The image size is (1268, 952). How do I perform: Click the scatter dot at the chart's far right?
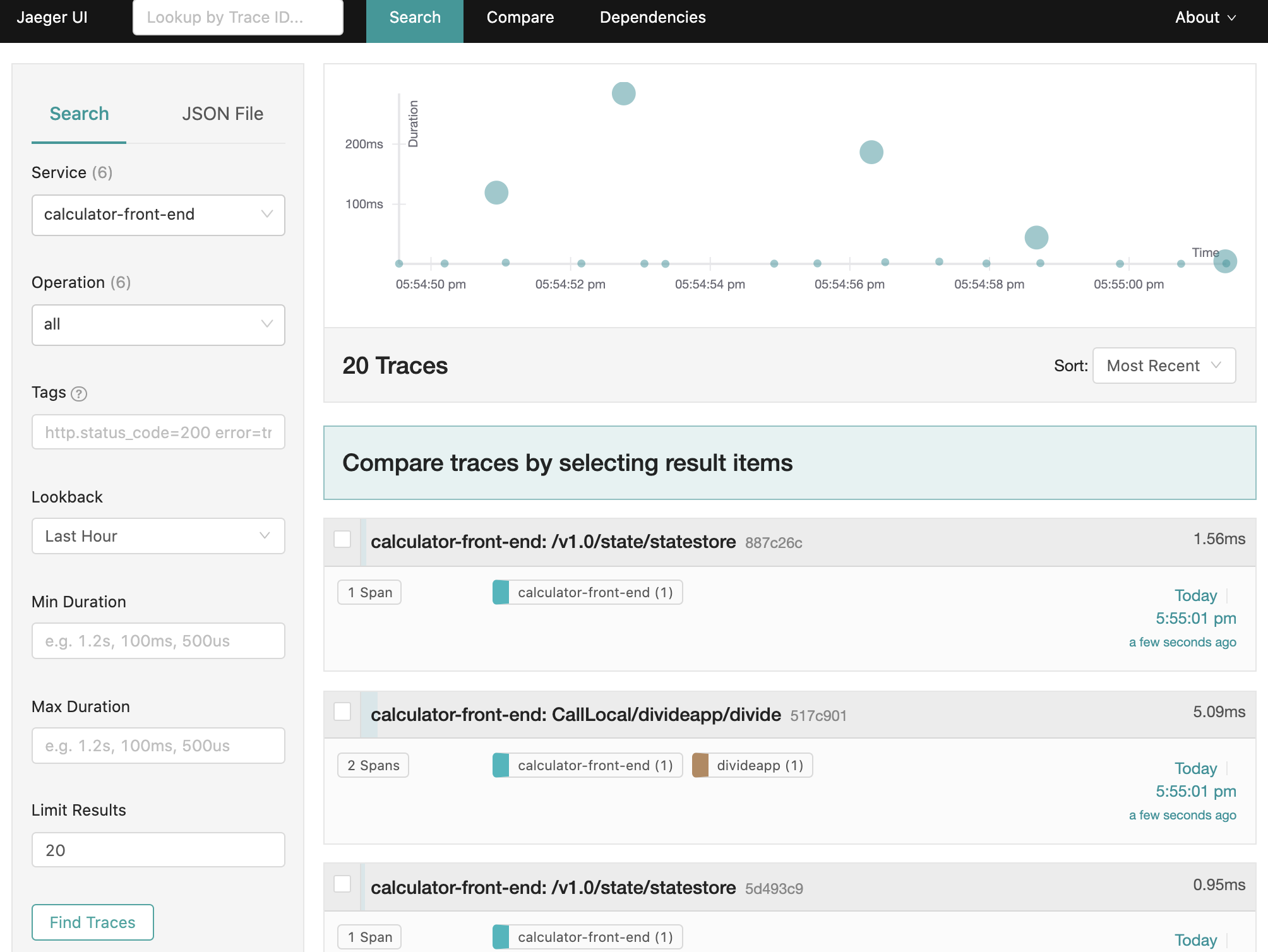click(x=1225, y=261)
